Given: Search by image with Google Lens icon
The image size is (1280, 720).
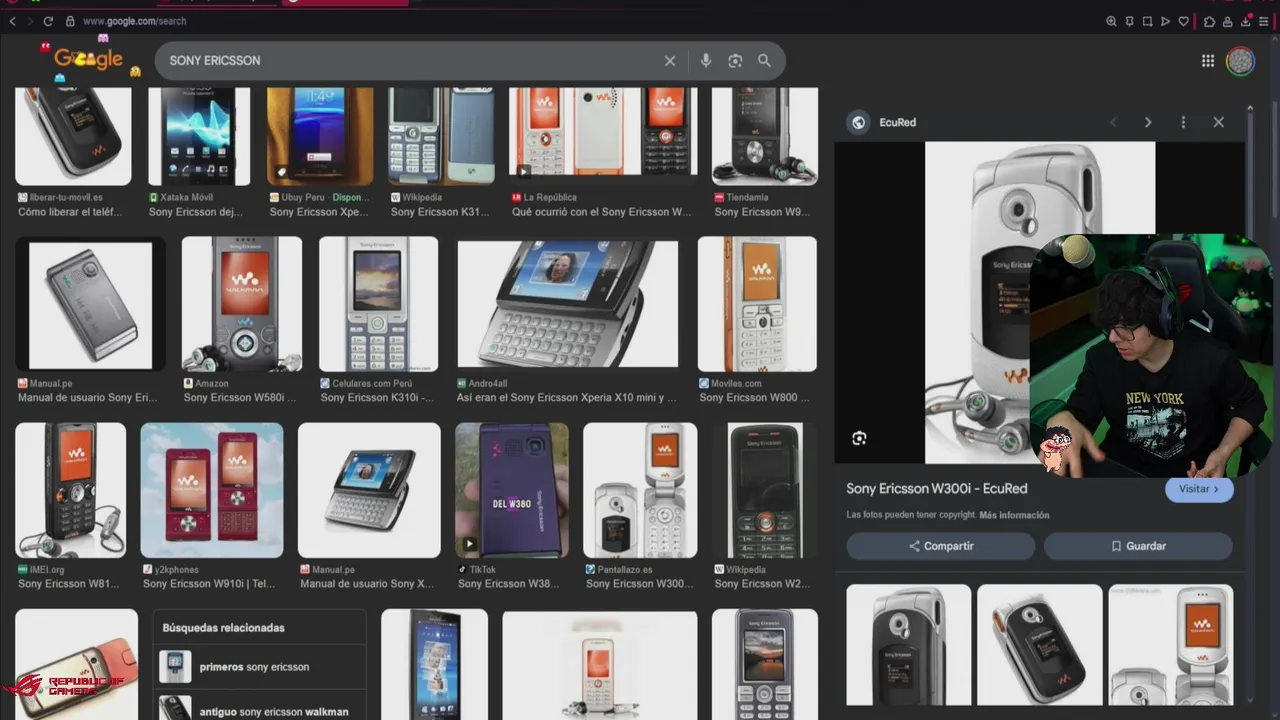Looking at the screenshot, I should tap(735, 61).
